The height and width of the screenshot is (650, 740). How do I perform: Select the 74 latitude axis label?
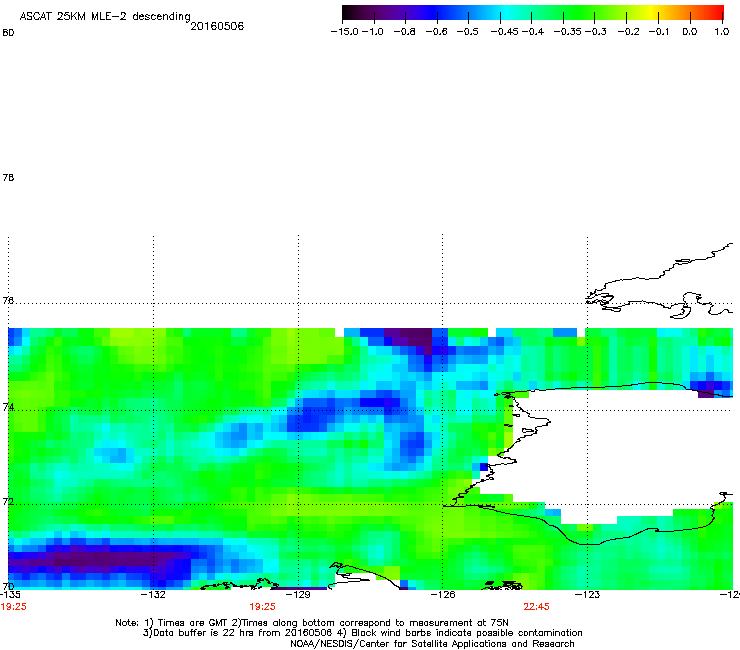tap(8, 407)
